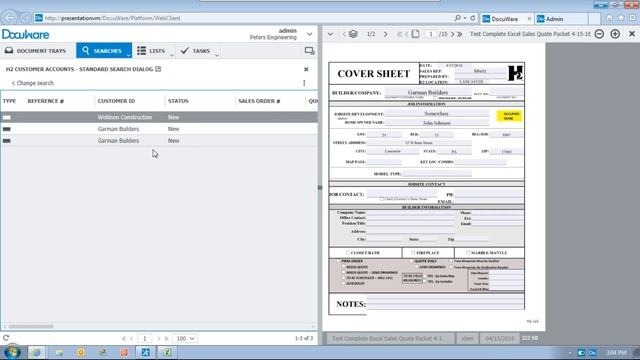Viewport: 640px width, 360px height.
Task: Toggle the Fireplace checkbox on cover sheet
Action: (x=413, y=253)
